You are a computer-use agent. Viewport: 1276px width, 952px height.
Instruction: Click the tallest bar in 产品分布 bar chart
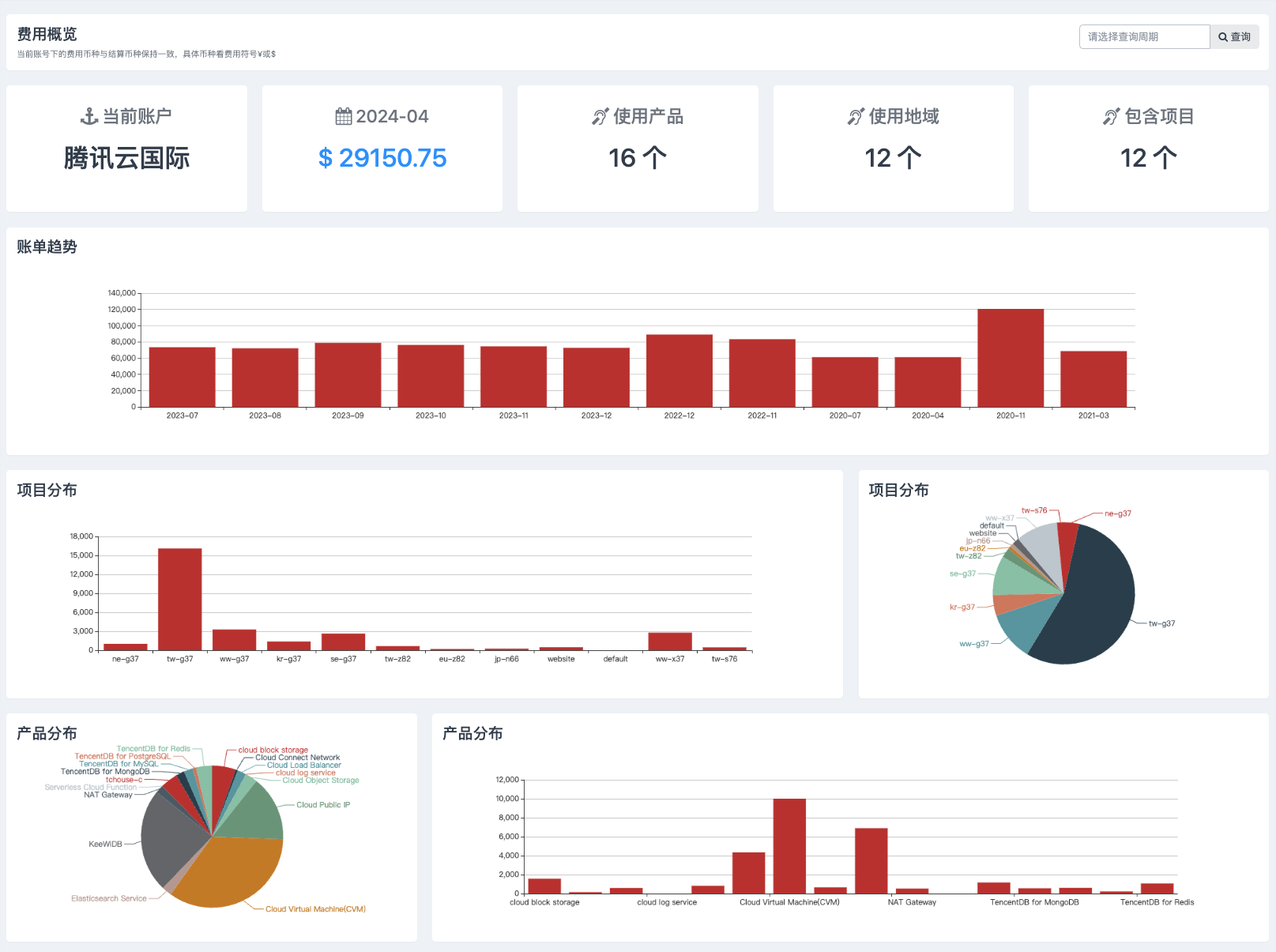(789, 846)
